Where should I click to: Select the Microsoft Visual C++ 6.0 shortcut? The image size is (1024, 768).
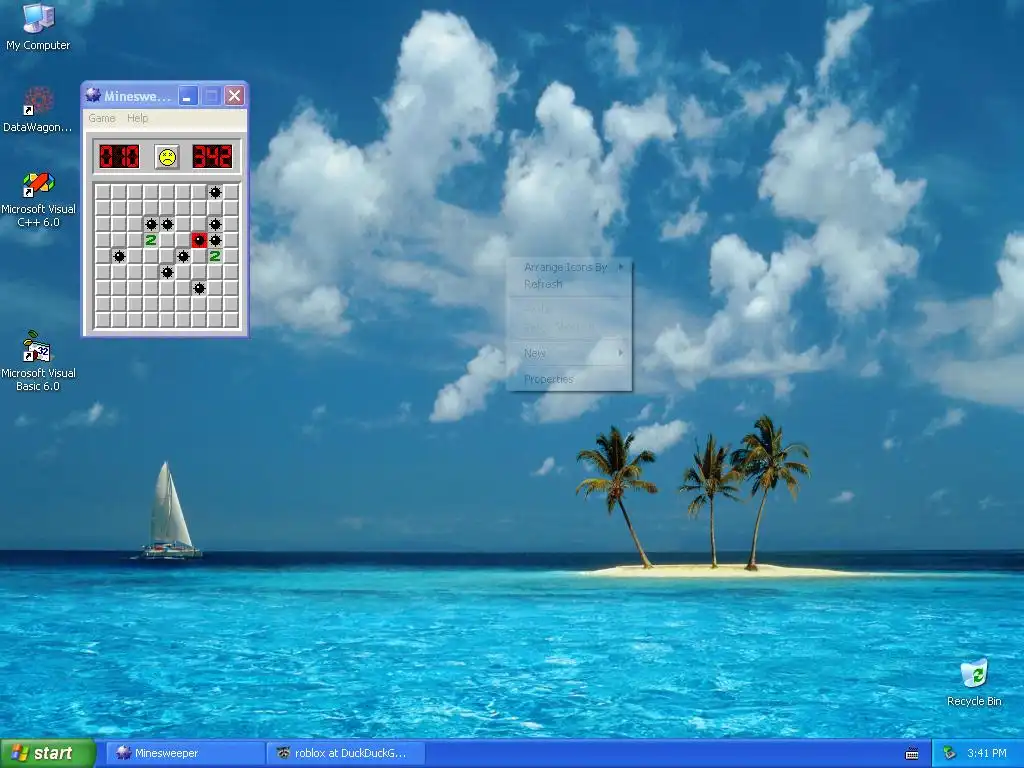point(38,200)
